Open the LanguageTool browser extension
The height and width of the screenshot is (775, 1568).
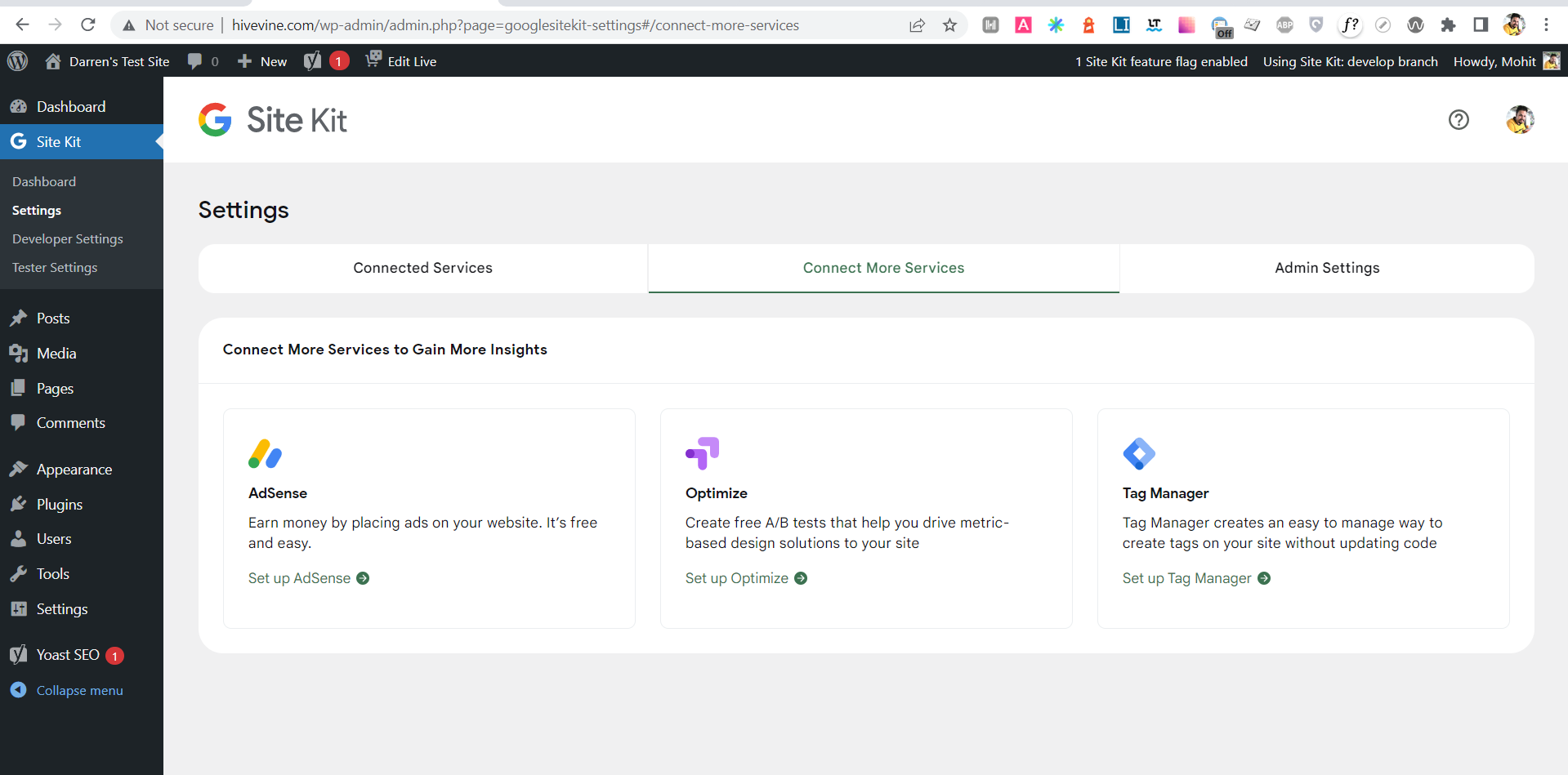click(x=1153, y=25)
